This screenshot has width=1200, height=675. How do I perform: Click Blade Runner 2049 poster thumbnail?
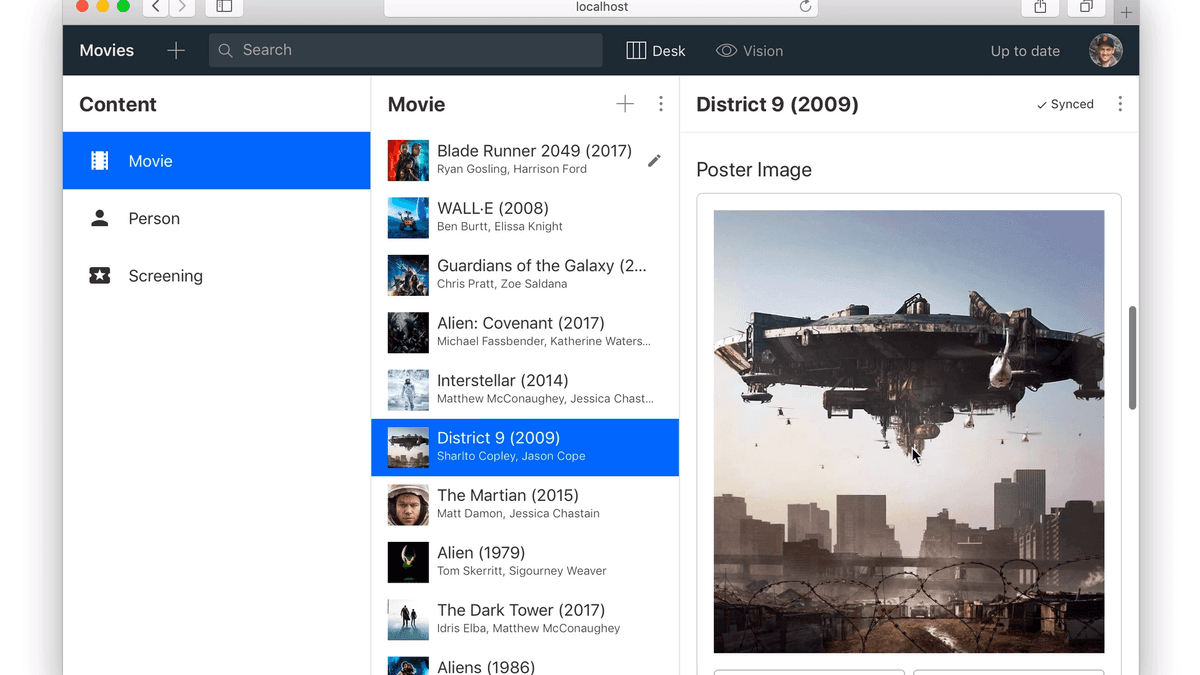click(408, 160)
